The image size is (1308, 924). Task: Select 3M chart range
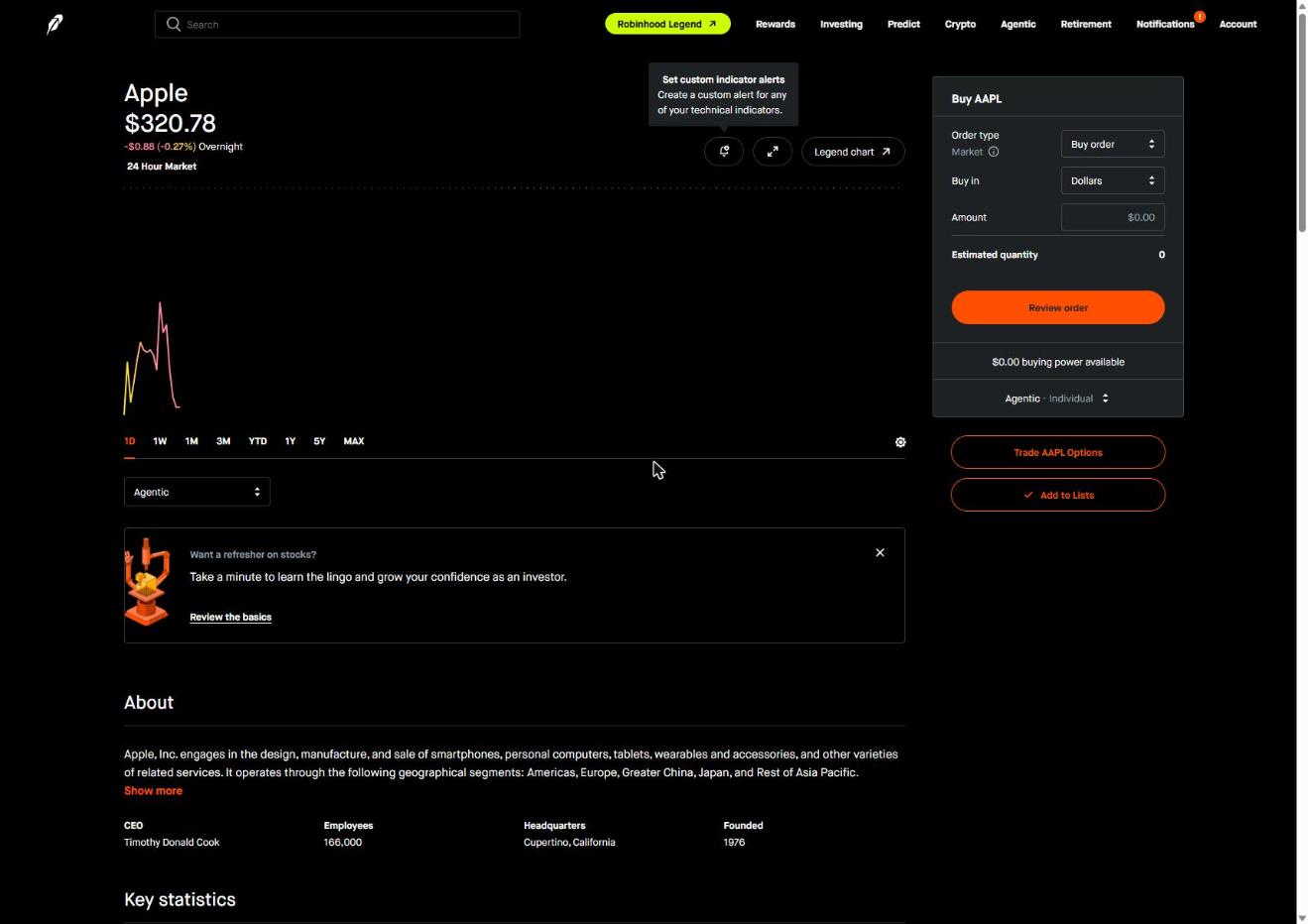pos(223,441)
